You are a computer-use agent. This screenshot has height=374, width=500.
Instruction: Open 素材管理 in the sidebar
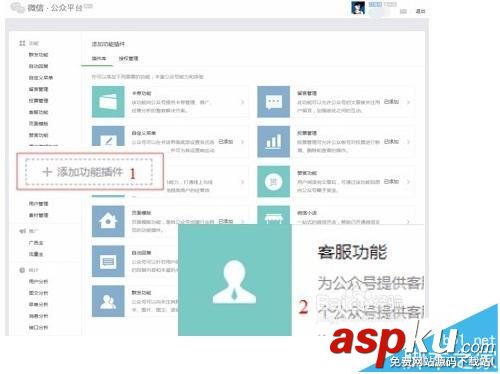(x=38, y=215)
